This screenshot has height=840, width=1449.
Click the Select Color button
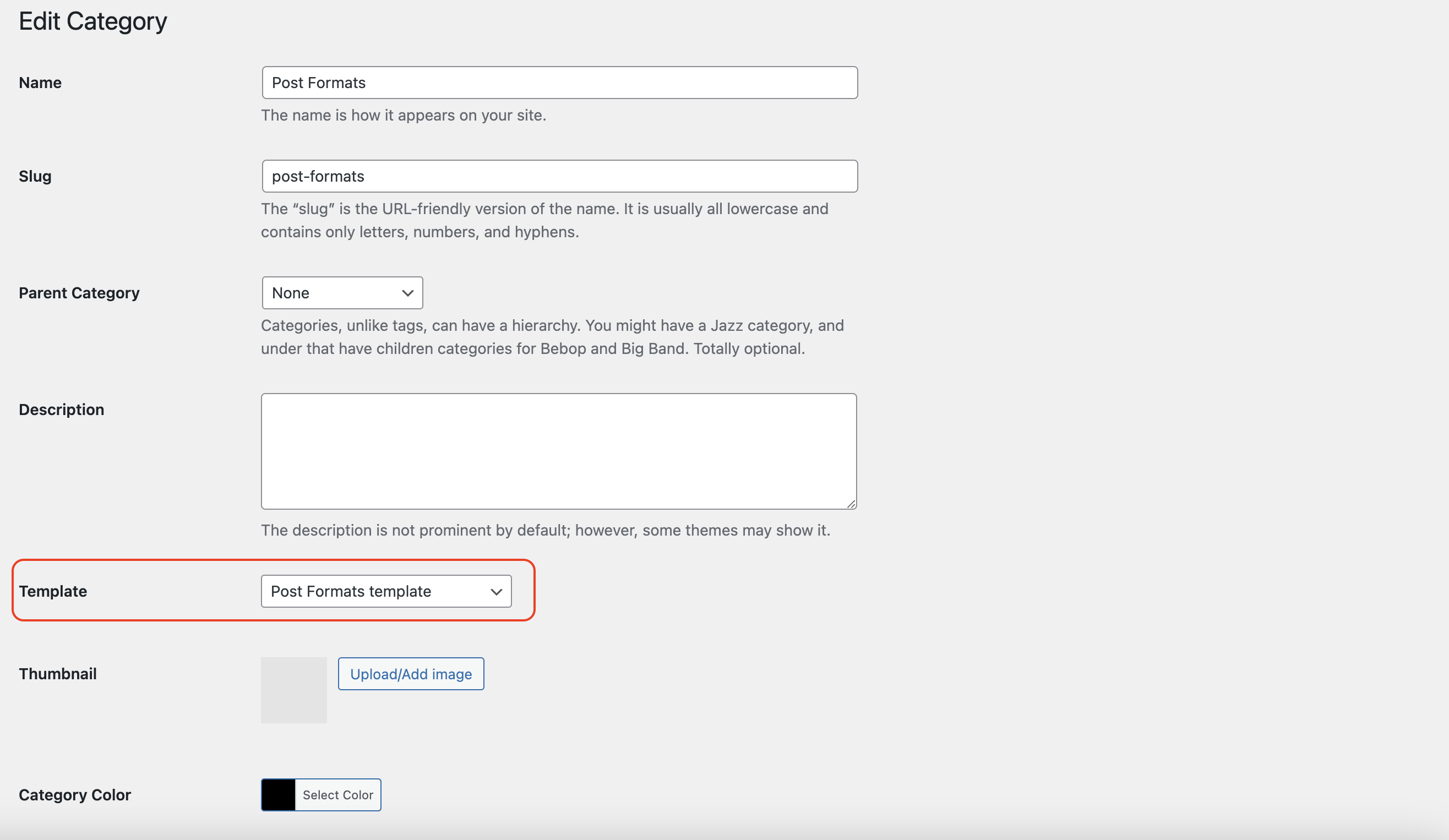pyautogui.click(x=337, y=794)
